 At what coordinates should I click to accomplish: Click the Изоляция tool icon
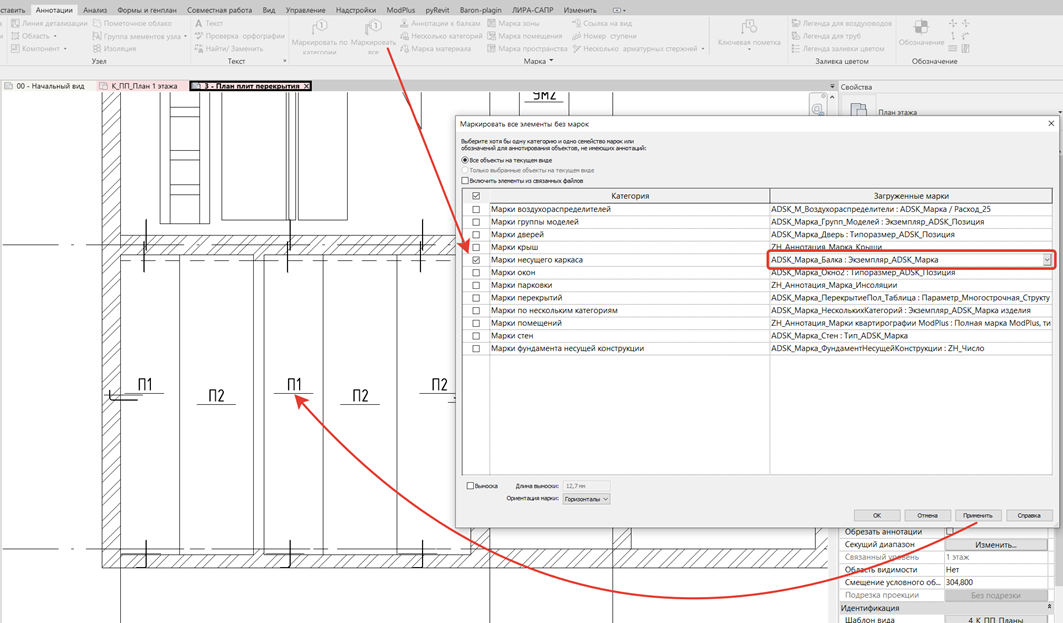click(97, 49)
